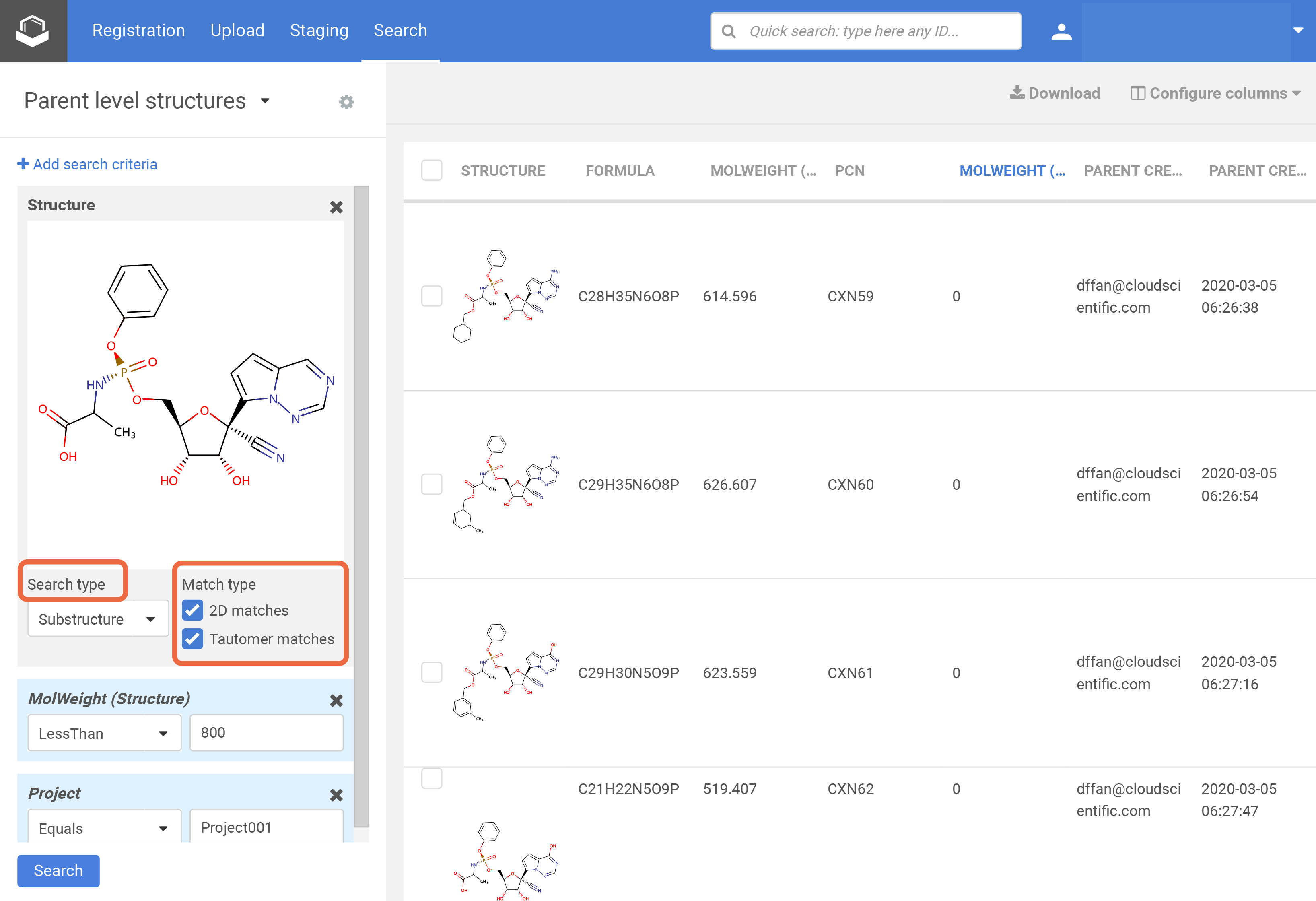Click the app logo icon
This screenshot has height=901, width=1316.
click(x=33, y=31)
